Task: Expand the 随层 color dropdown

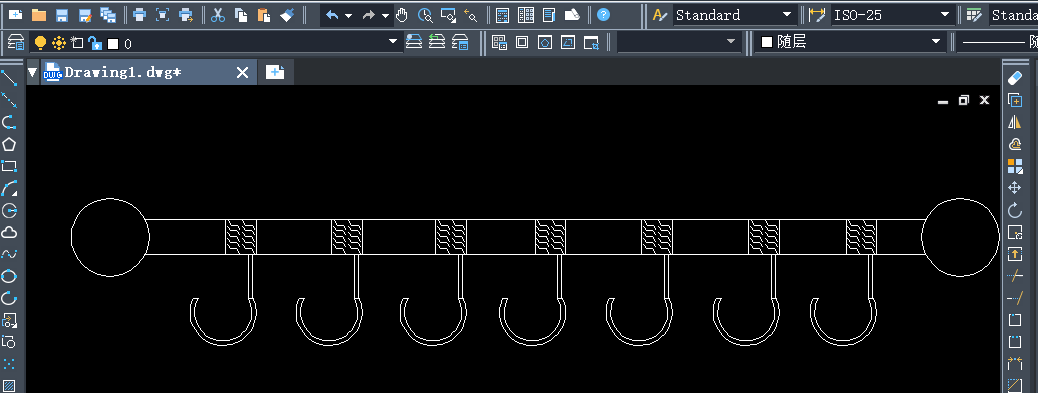Action: tap(936, 42)
